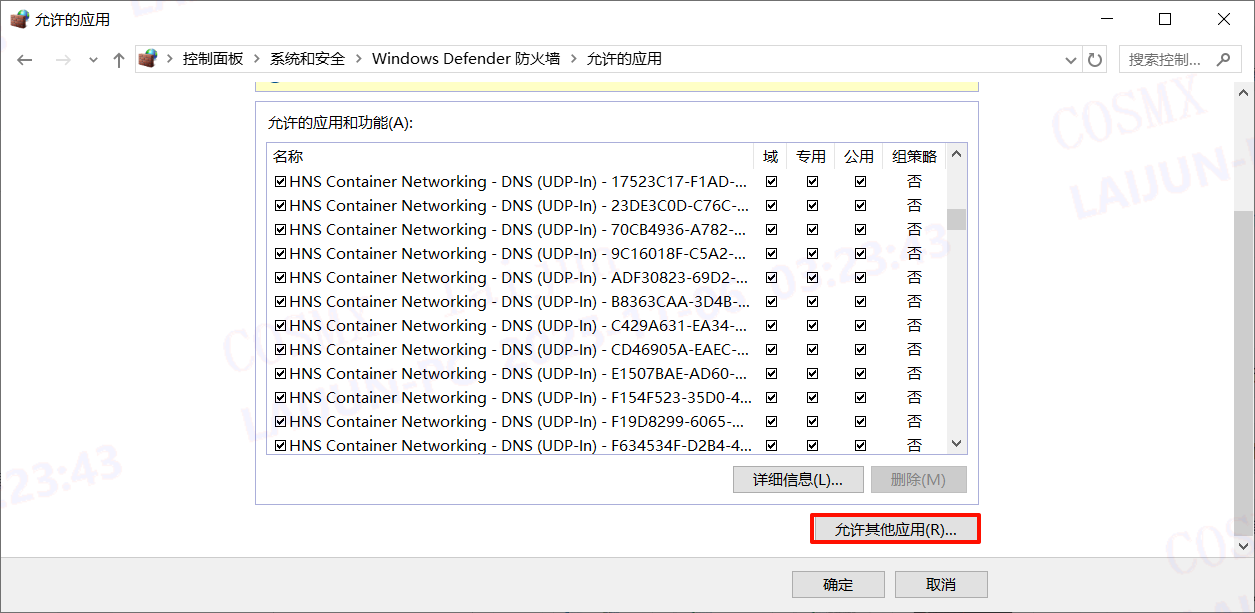Click the app list scrollbar thumb
Viewport: 1255px width, 613px height.
point(956,219)
